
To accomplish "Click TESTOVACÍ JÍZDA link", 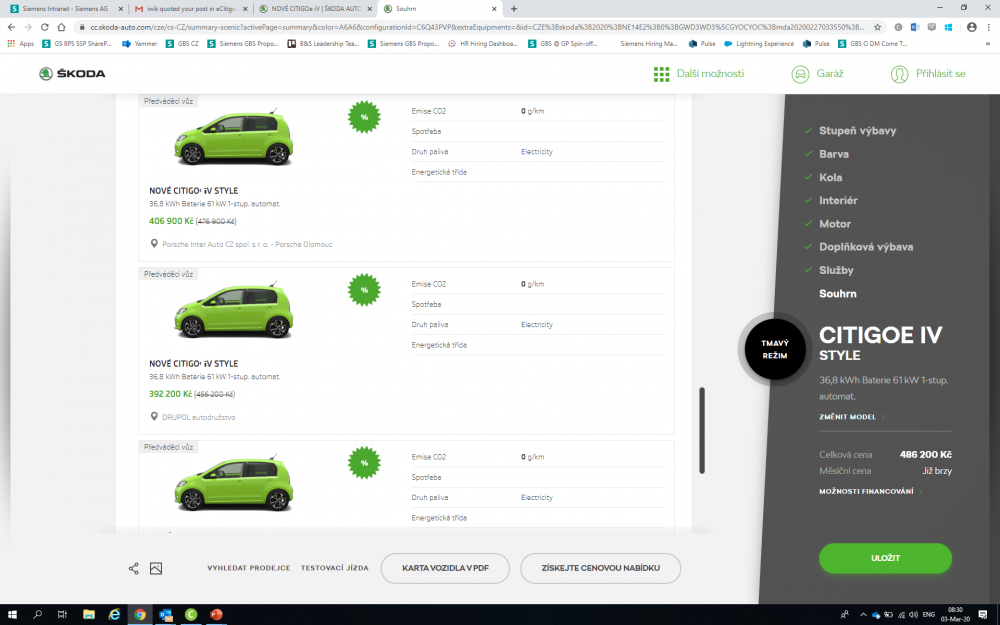I will point(335,568).
